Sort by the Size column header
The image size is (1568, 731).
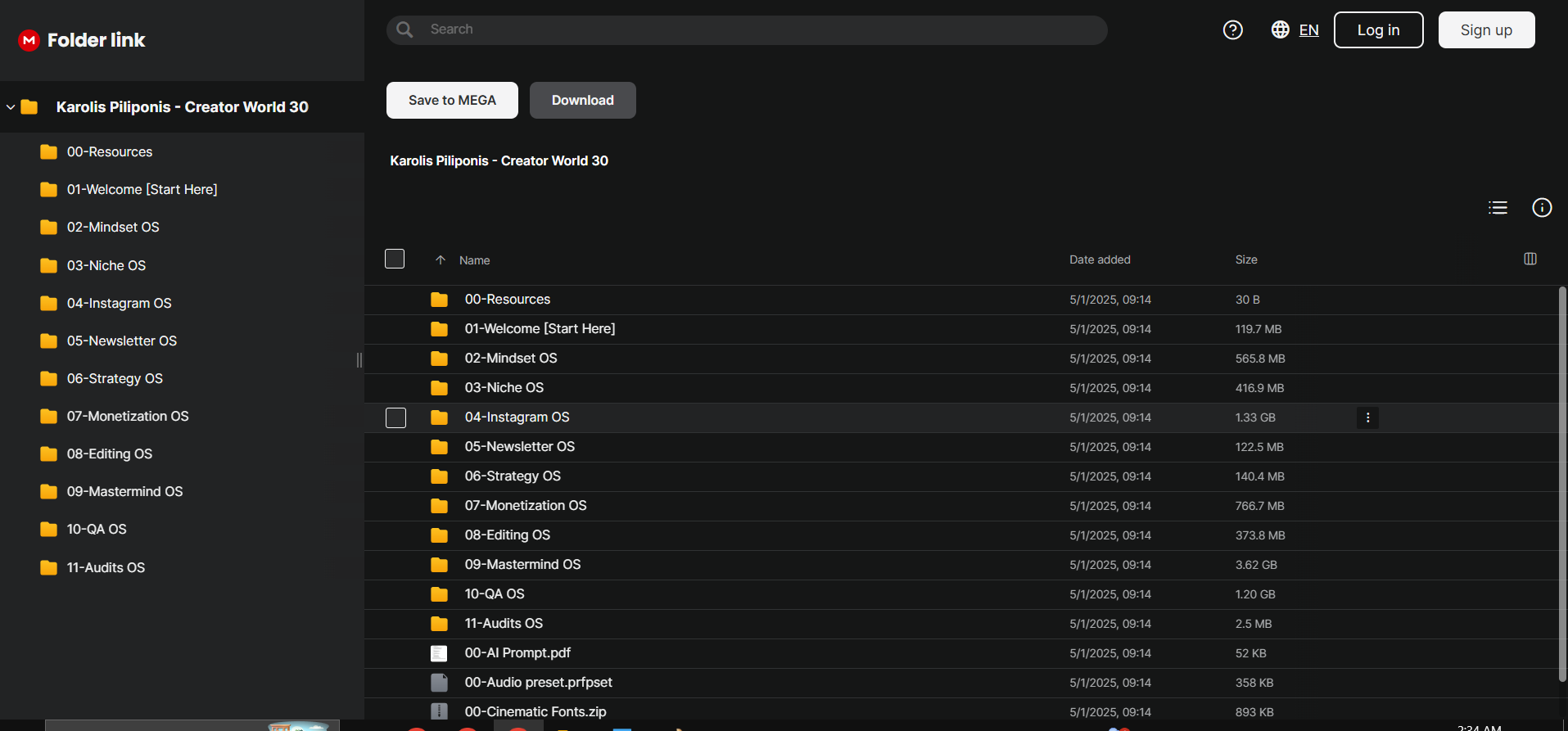click(x=1246, y=259)
